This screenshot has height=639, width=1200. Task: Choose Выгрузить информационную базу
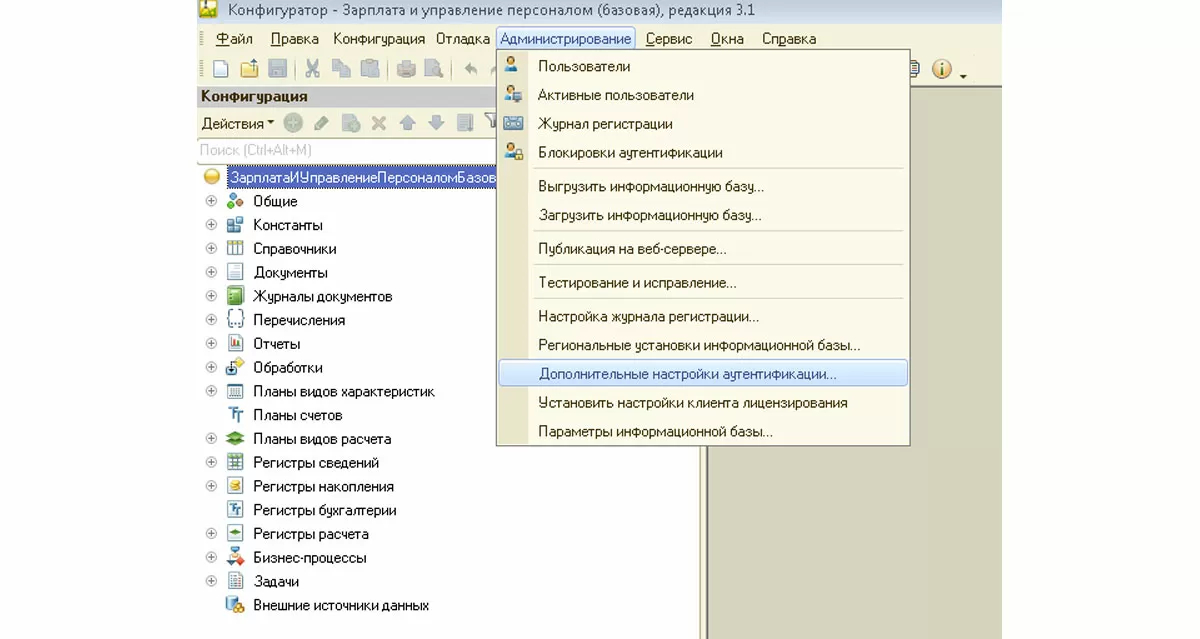coord(651,187)
